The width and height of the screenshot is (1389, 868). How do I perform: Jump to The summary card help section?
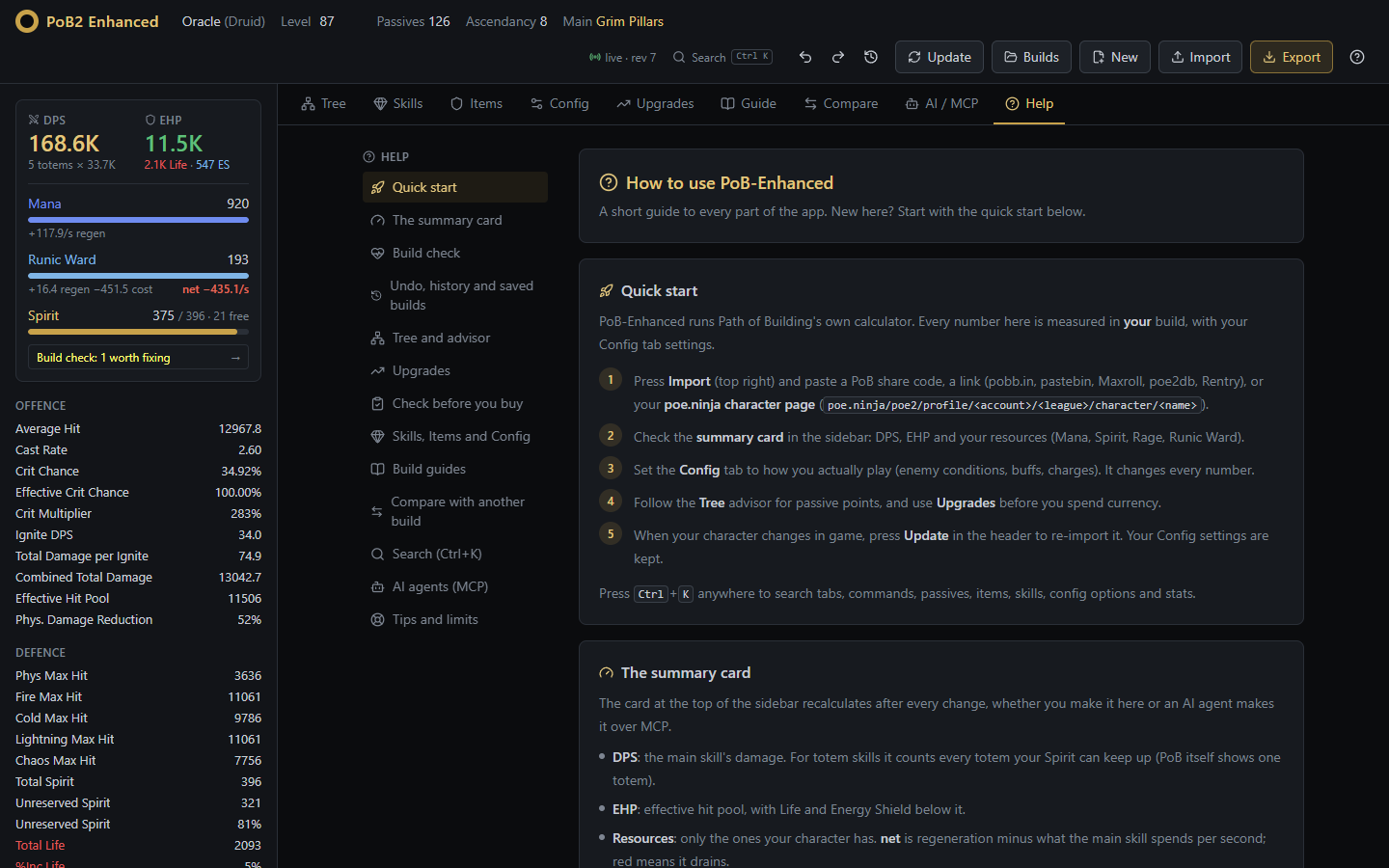click(455, 220)
